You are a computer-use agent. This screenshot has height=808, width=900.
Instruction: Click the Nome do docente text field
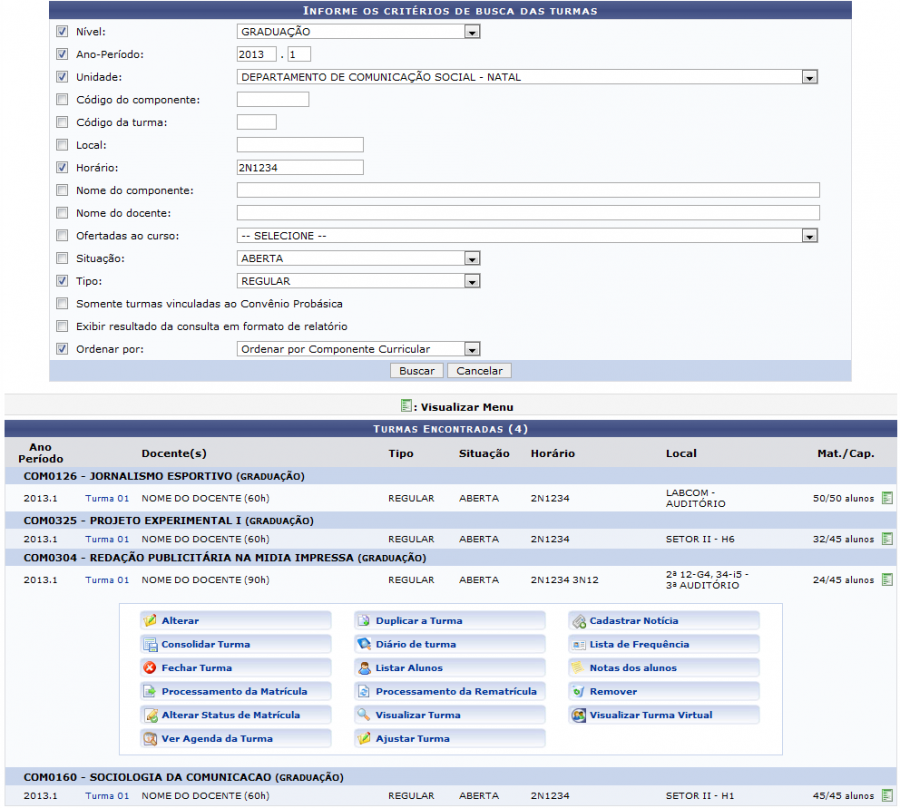[x=528, y=213]
